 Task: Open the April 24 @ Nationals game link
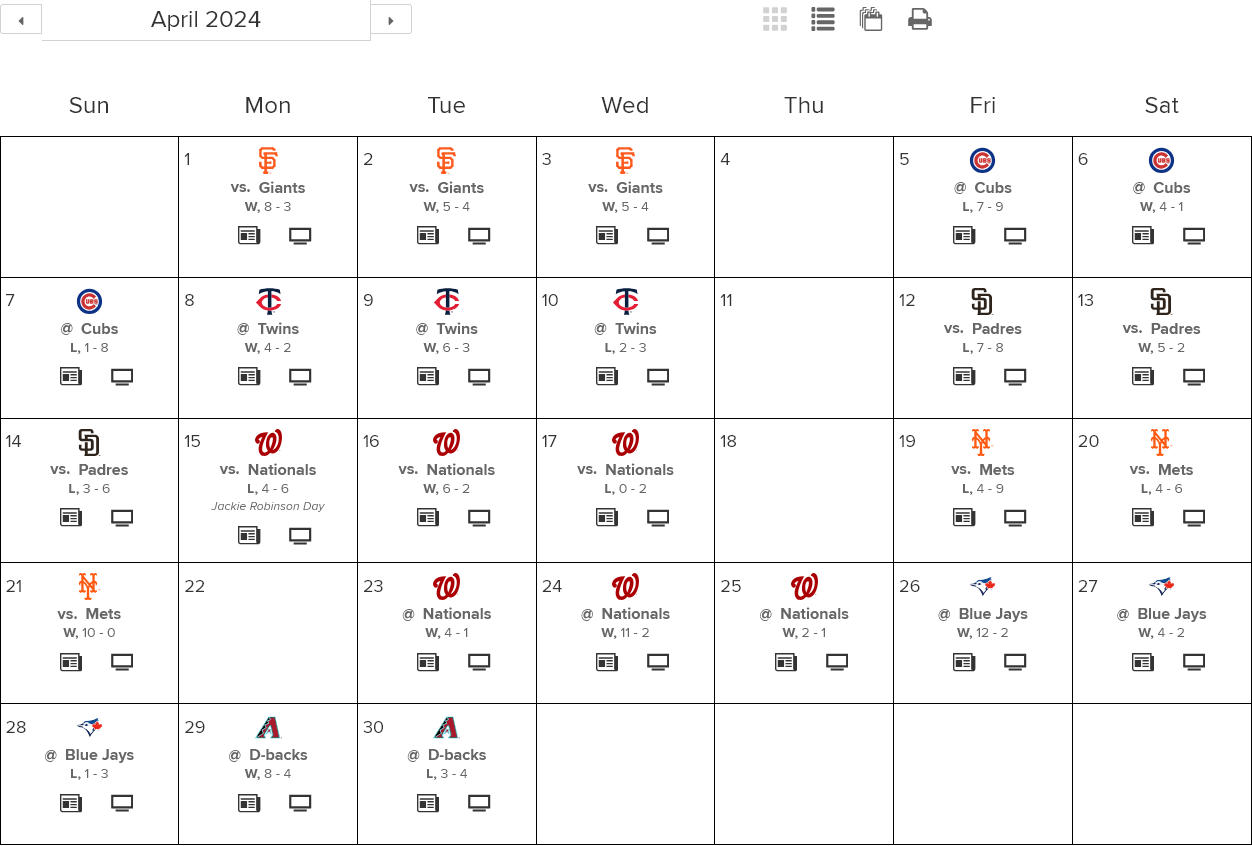[626, 613]
